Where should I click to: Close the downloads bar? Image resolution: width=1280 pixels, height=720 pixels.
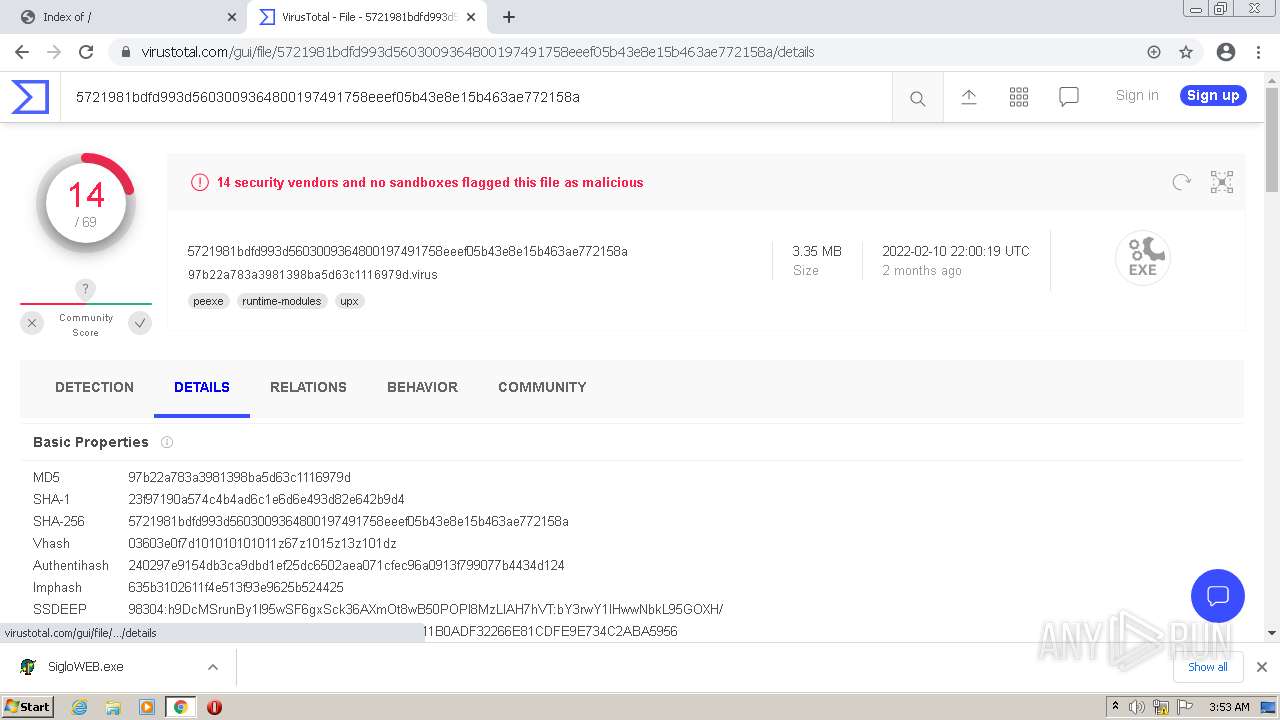pyautogui.click(x=1261, y=667)
